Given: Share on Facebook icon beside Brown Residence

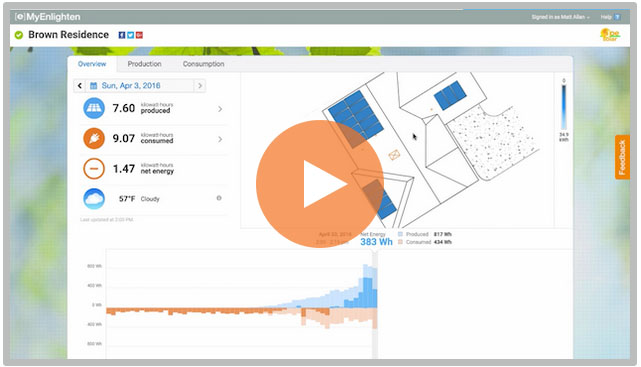Looking at the screenshot, I should (122, 35).
